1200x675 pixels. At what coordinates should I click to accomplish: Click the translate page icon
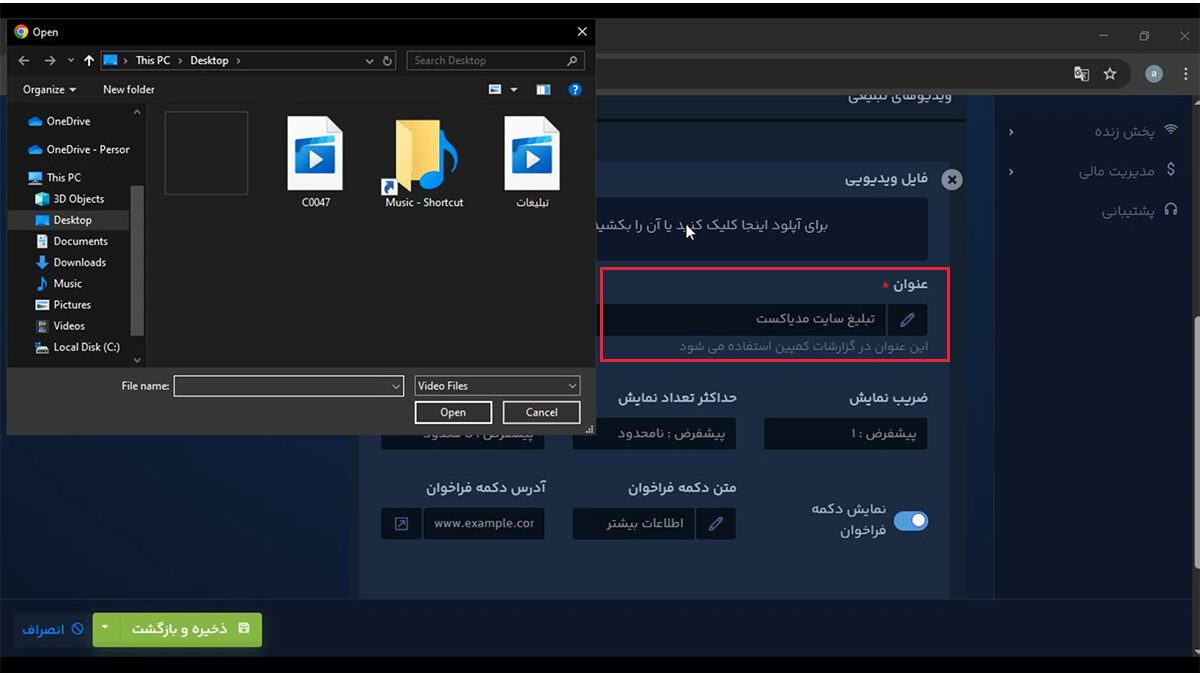[x=1081, y=74]
